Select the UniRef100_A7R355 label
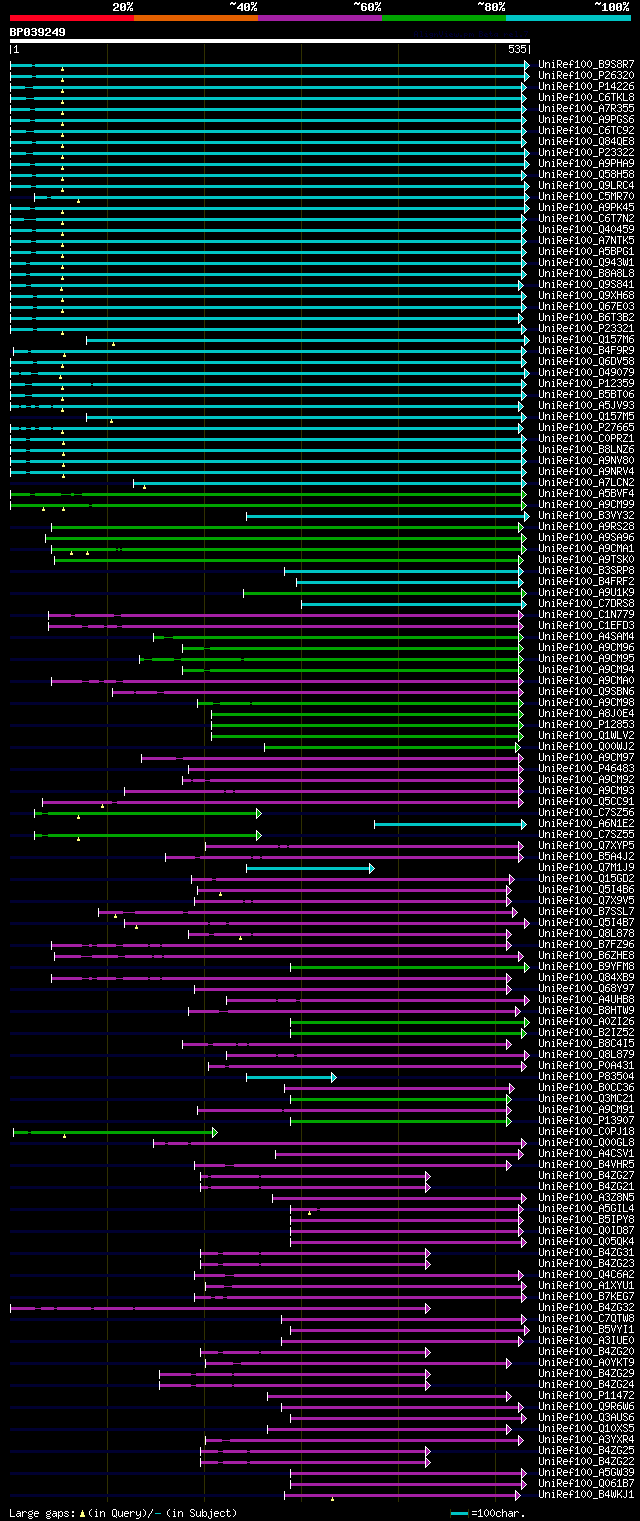 (586, 108)
